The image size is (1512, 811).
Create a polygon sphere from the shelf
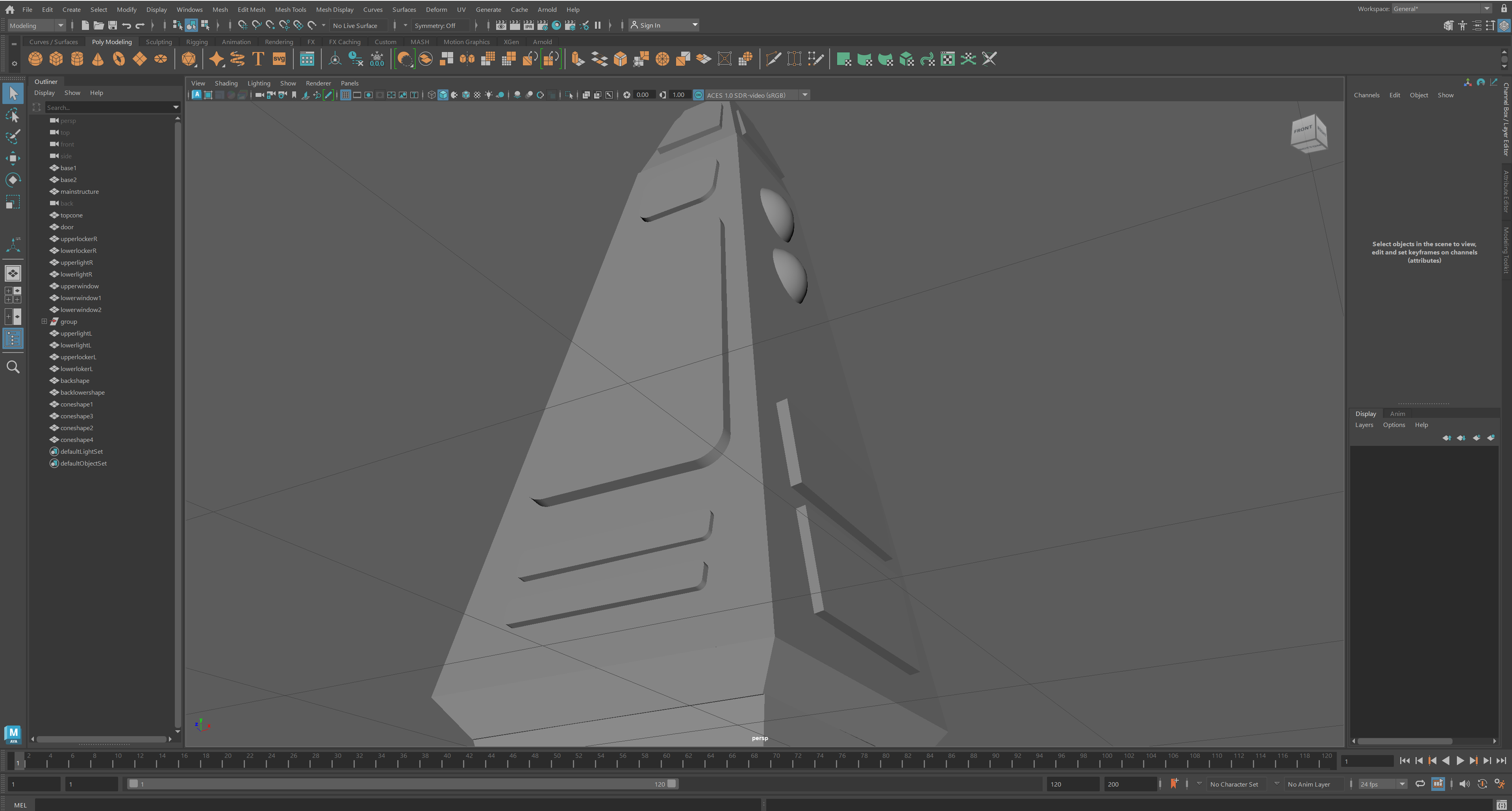[x=35, y=59]
